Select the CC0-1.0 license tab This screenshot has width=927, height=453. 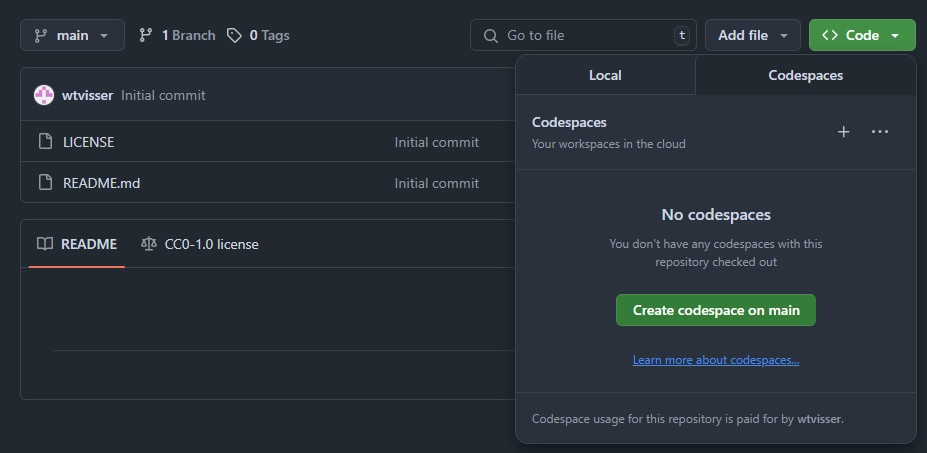click(x=200, y=244)
